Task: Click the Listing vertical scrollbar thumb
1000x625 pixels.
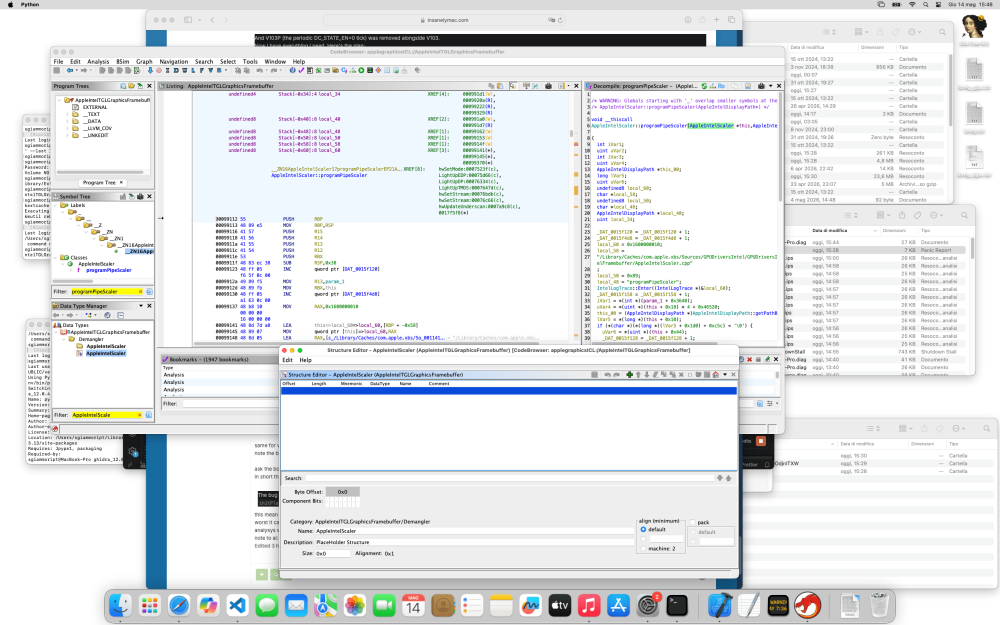Action: [571, 134]
